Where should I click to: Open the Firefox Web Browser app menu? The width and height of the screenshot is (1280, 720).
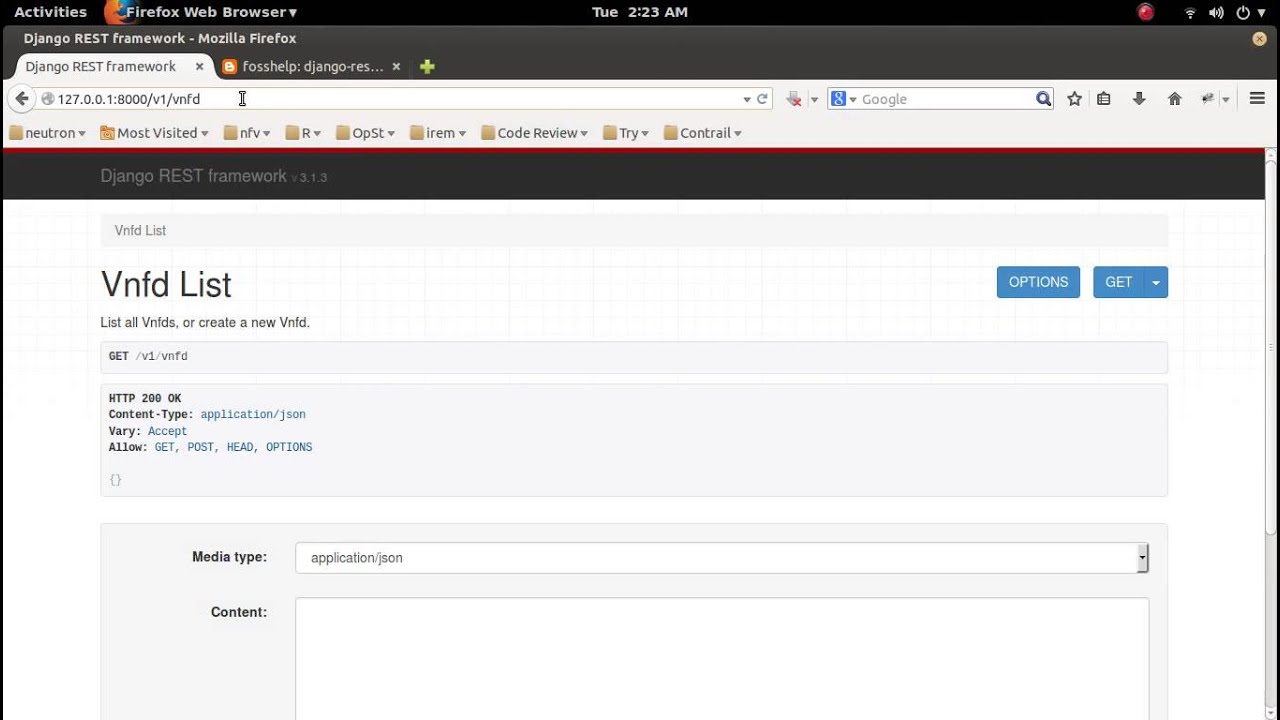coord(201,12)
